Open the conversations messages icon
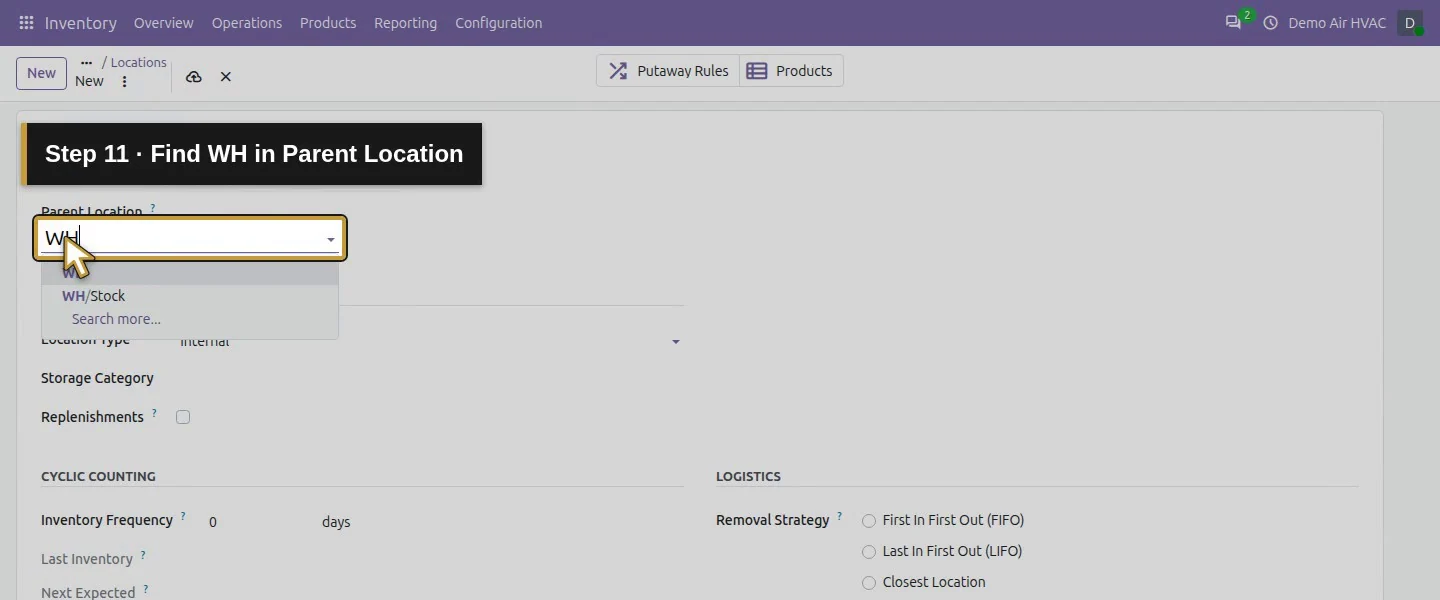 pos(1233,22)
